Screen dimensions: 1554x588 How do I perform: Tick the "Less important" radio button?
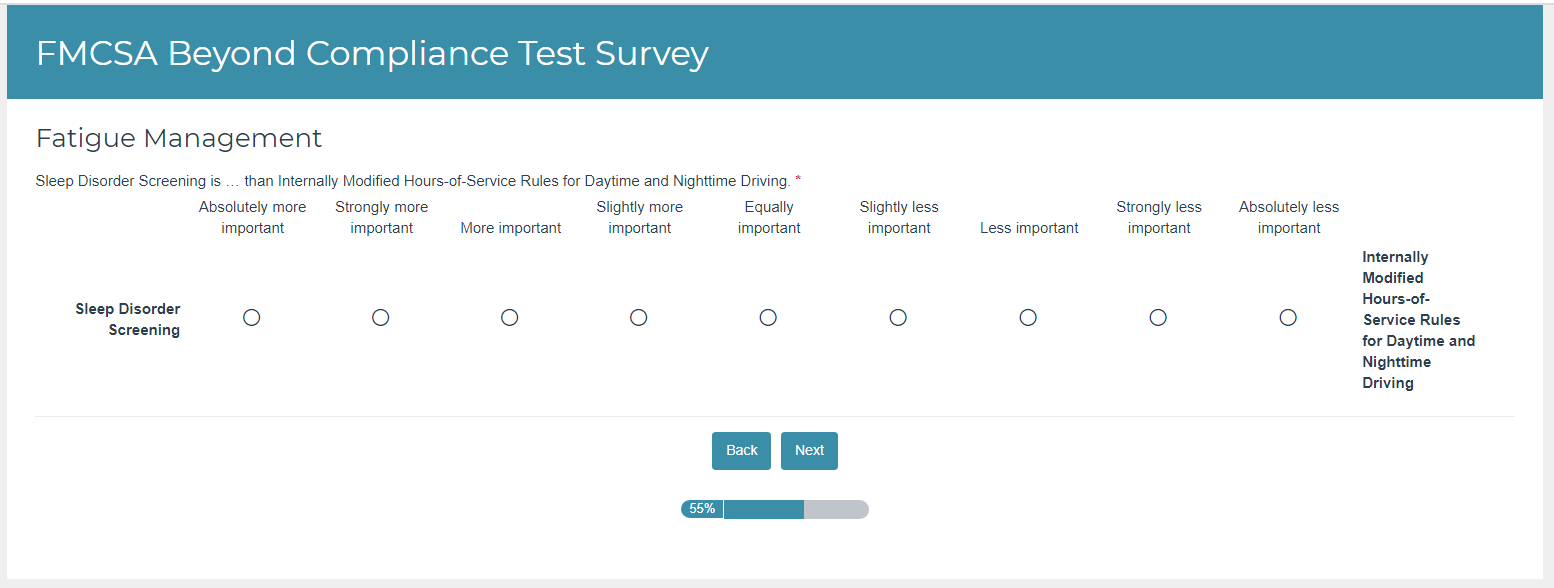click(1028, 317)
